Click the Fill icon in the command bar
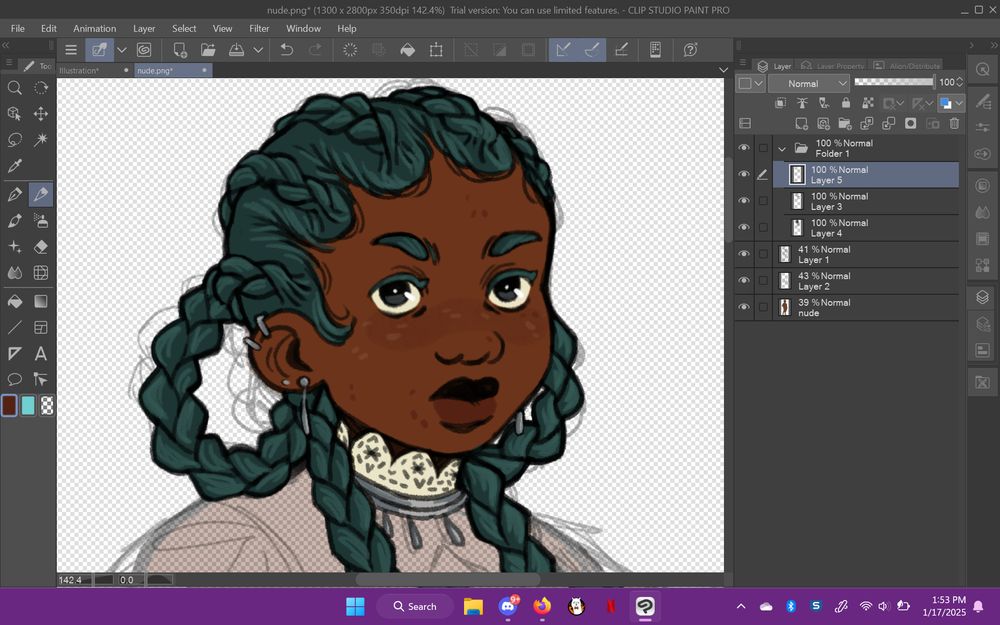Image resolution: width=1000 pixels, height=625 pixels. 408,50
